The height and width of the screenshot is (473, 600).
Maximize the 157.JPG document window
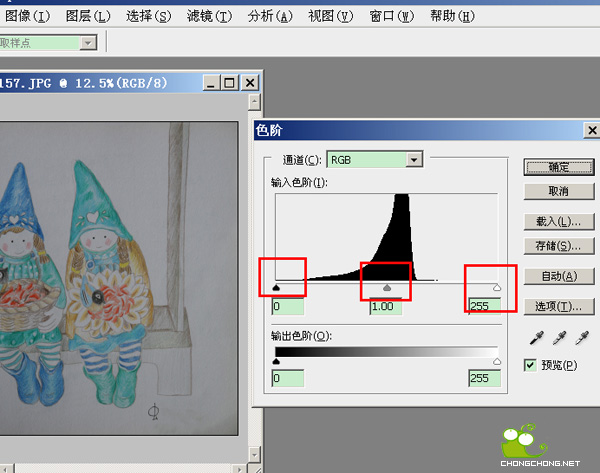point(229,83)
